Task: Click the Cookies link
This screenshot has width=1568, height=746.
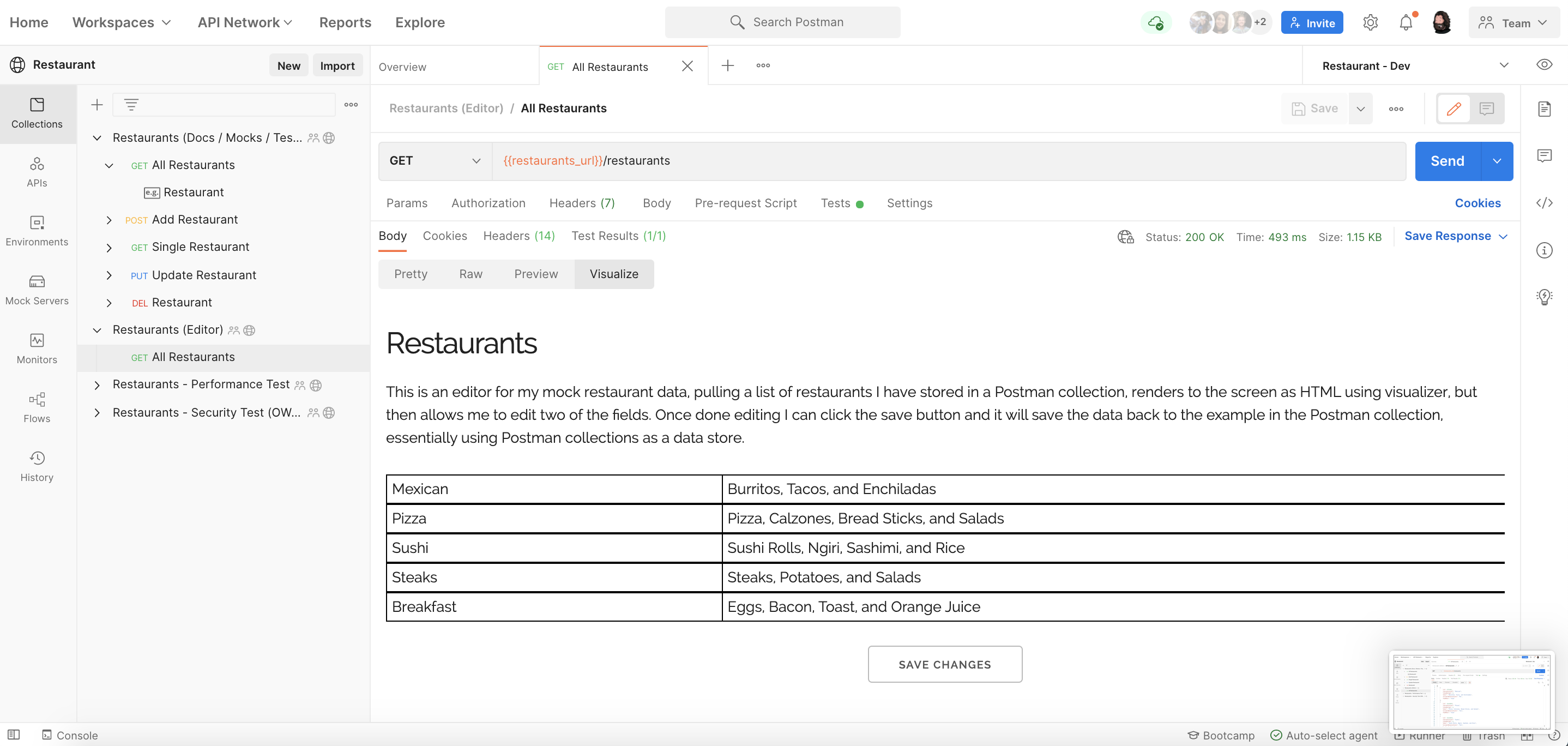Action: point(1477,203)
